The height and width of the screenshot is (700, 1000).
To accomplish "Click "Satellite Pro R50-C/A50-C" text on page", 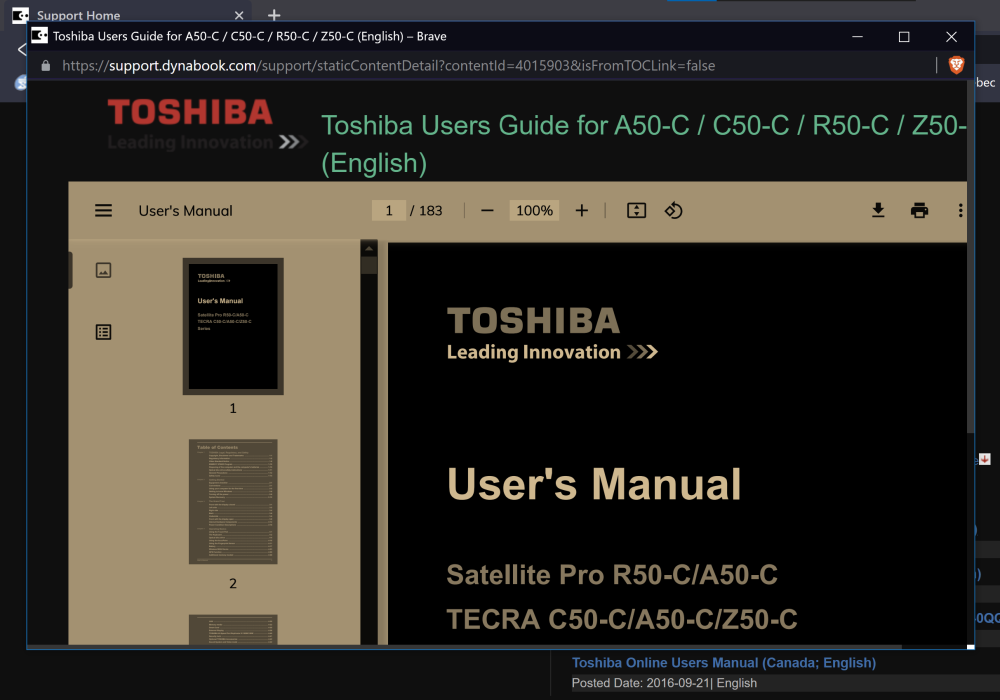I will tap(612, 574).
